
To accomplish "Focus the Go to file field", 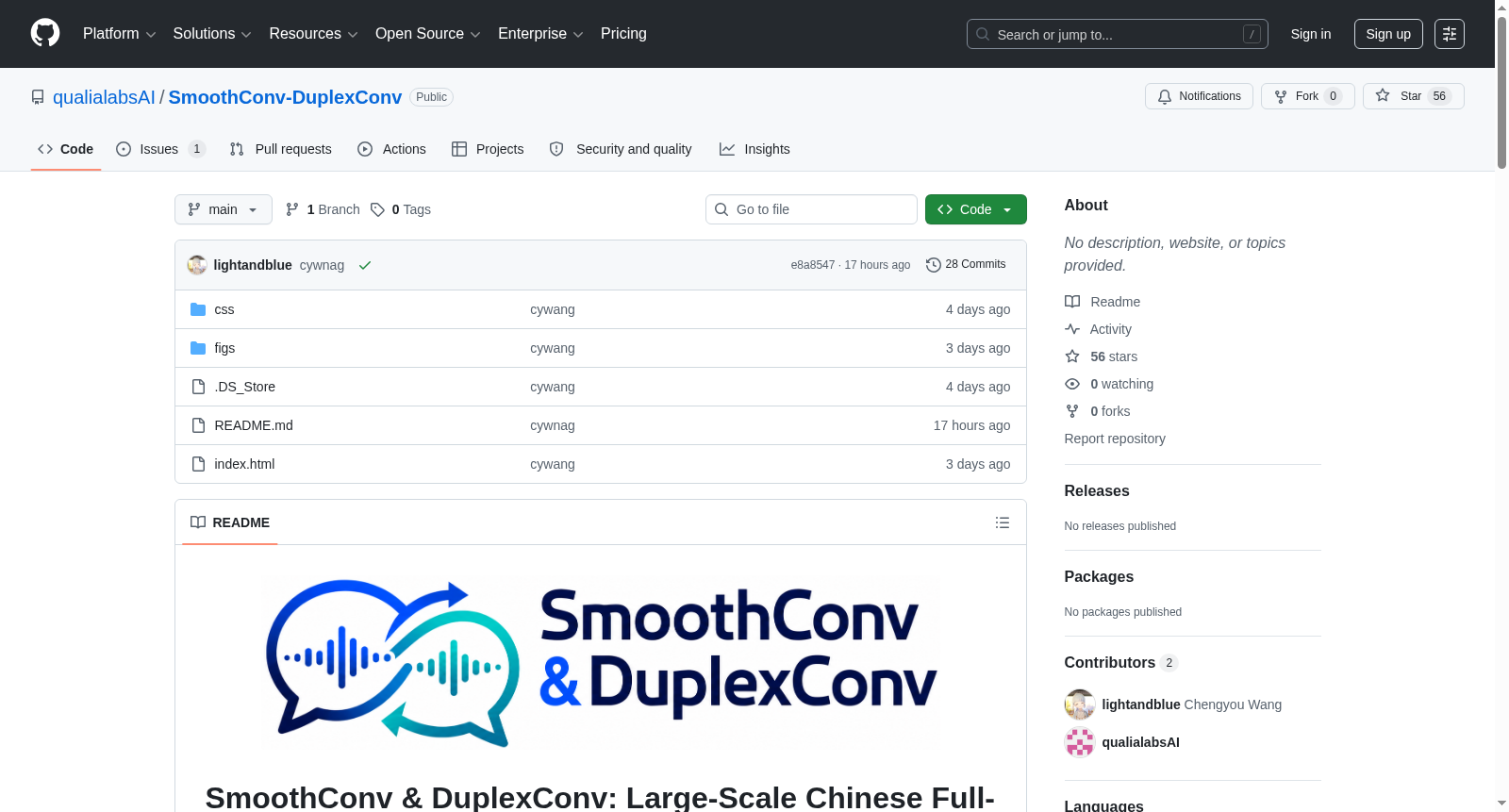I will click(811, 209).
